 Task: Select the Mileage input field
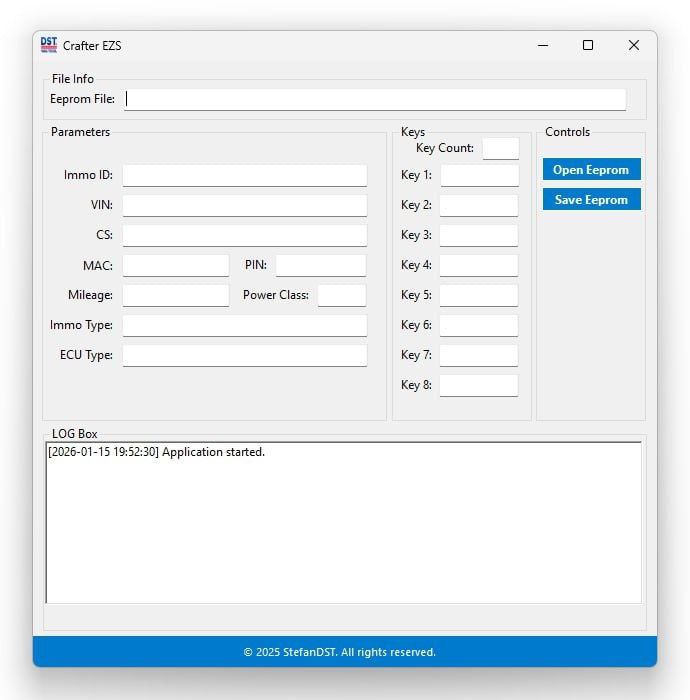(176, 295)
